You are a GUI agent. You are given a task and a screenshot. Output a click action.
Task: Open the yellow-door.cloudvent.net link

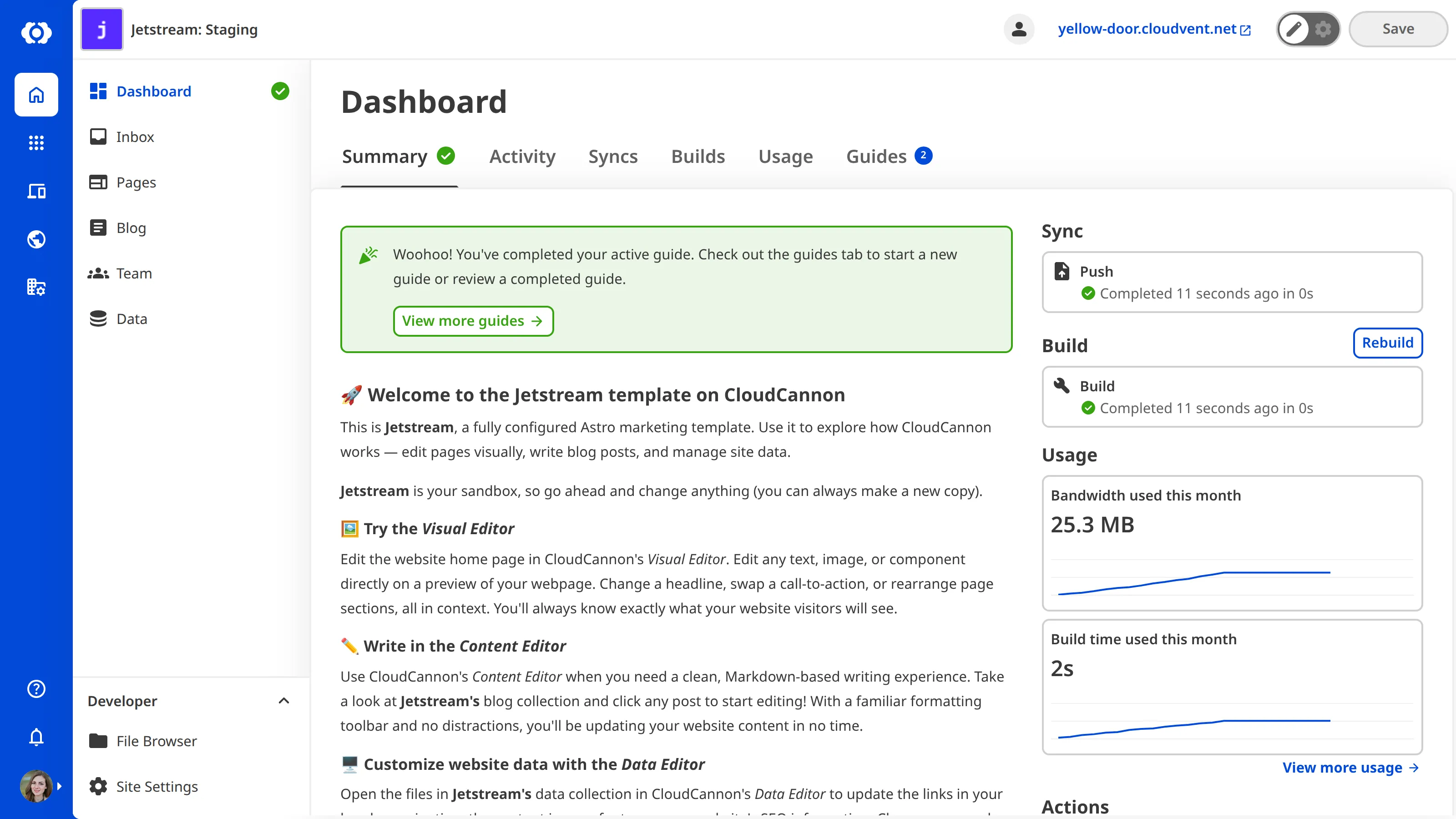[x=1147, y=29]
